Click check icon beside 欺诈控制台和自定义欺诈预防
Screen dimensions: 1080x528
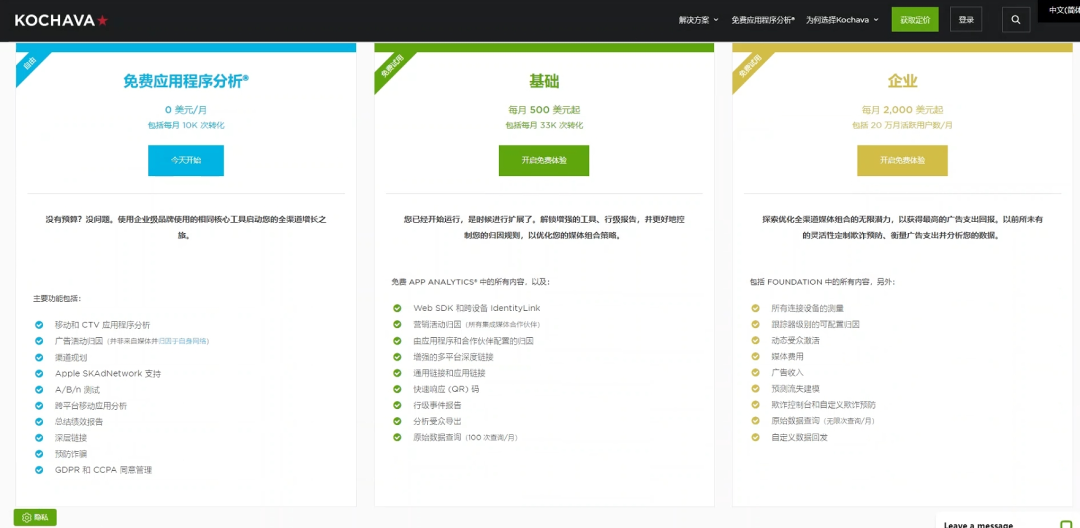(756, 405)
